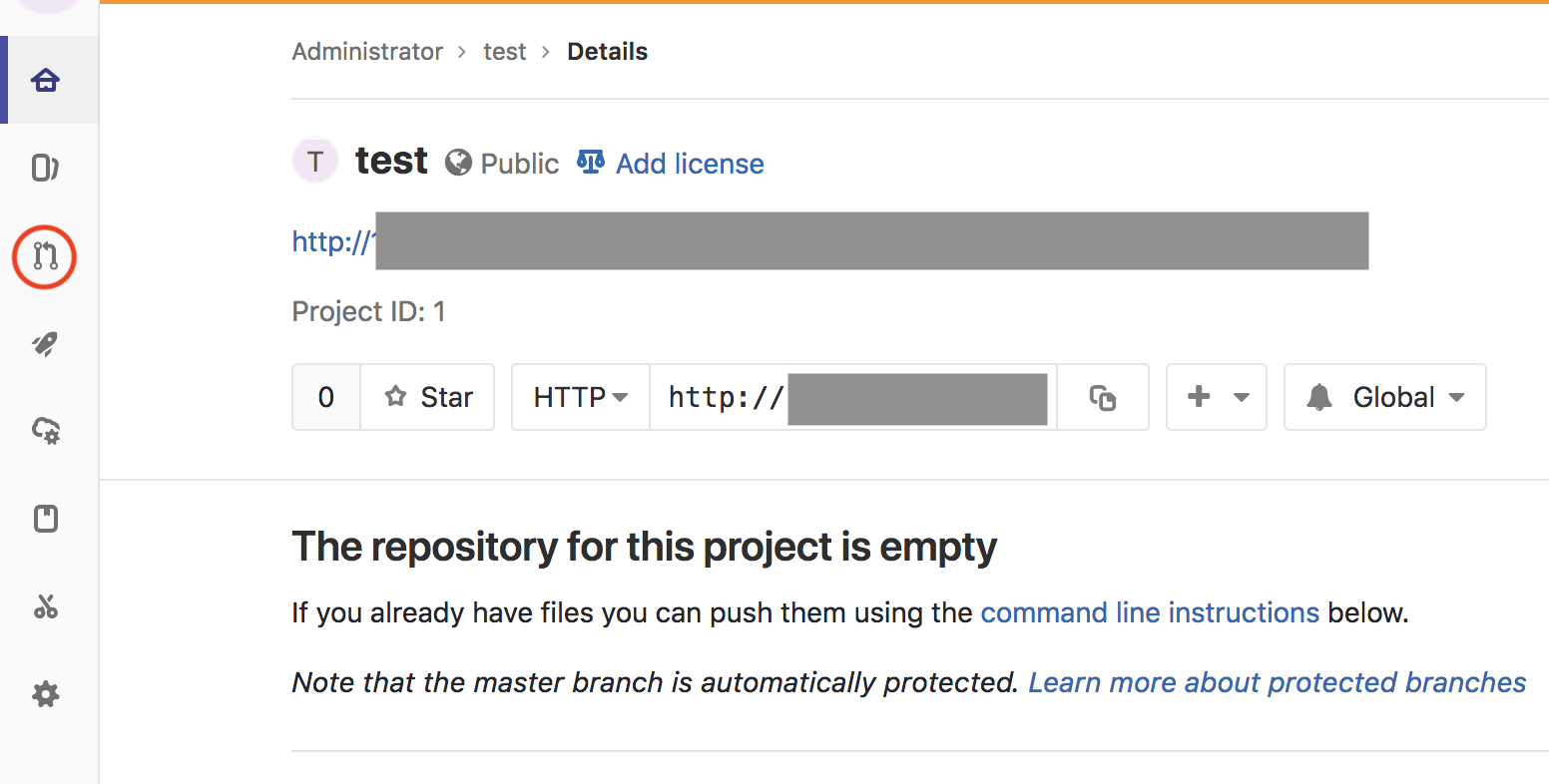Click the test project title
1549x784 pixels.
tap(391, 161)
